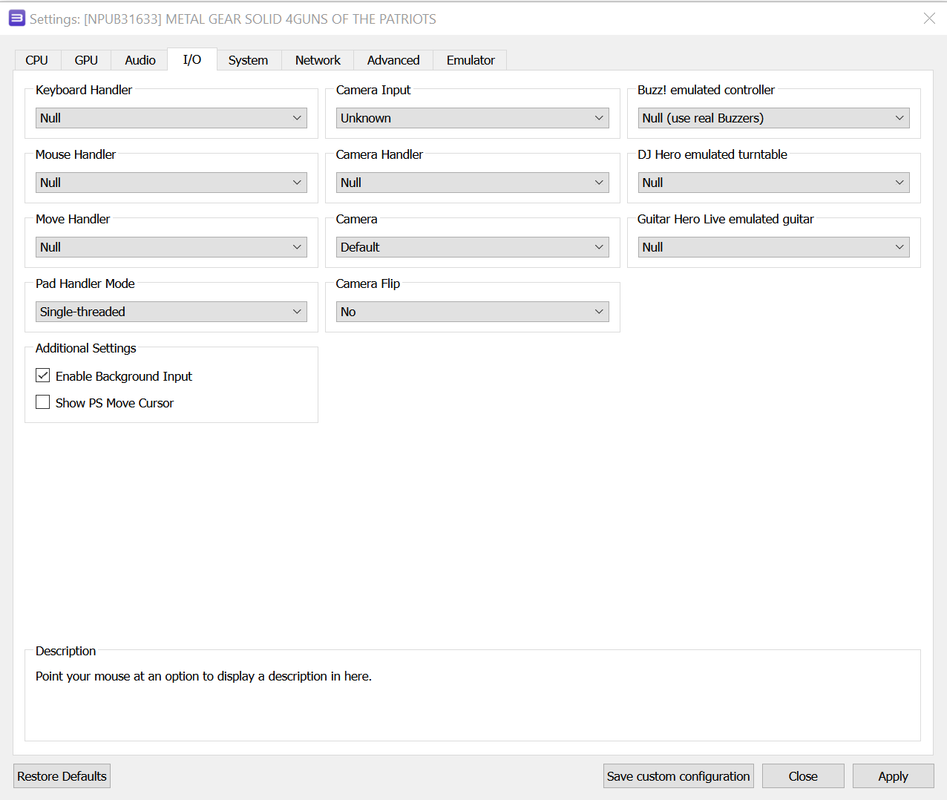Image resolution: width=947 pixels, height=800 pixels.
Task: Open the Audio tab
Action: (x=140, y=60)
